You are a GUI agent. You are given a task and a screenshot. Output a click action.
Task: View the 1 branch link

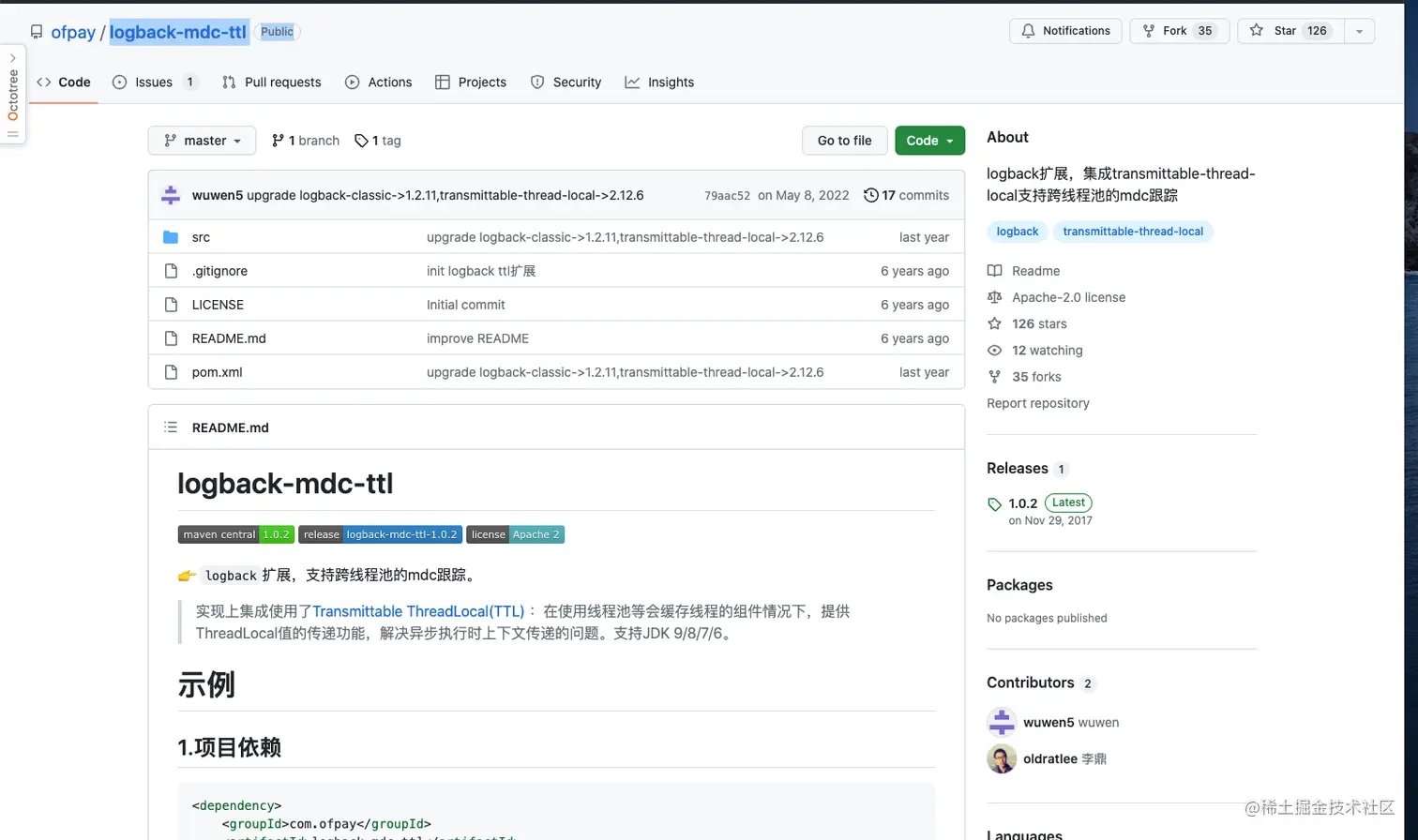(x=306, y=141)
